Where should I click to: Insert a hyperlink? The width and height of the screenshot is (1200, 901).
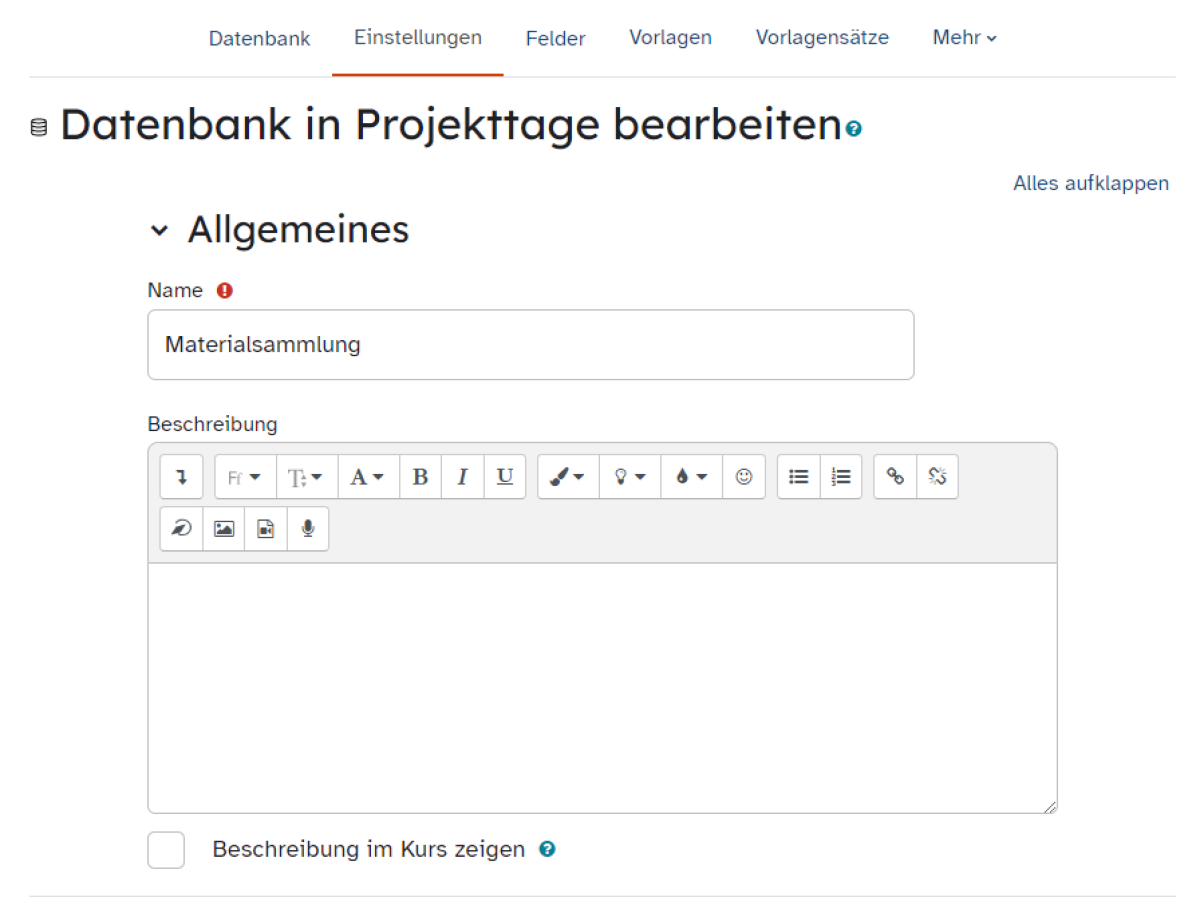click(894, 477)
